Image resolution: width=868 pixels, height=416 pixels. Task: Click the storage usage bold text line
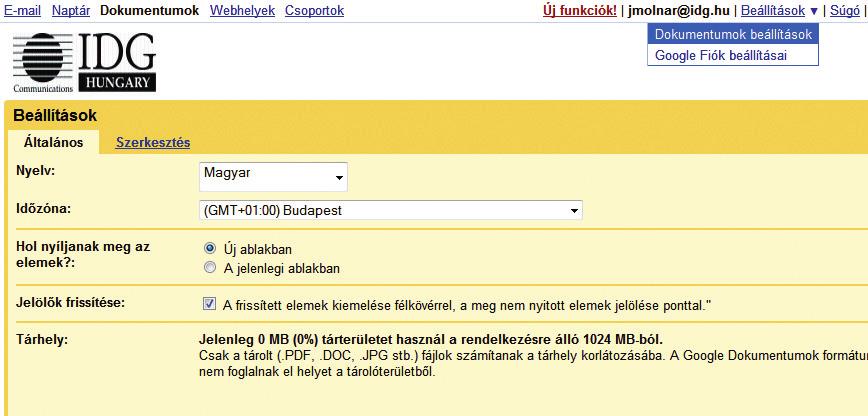click(430, 339)
